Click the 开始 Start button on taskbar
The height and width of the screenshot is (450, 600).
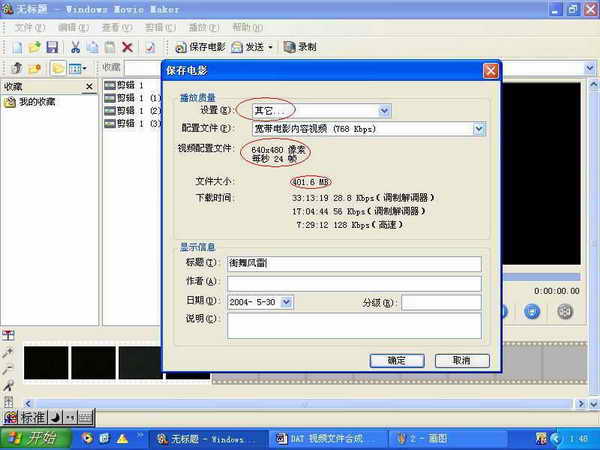click(33, 439)
